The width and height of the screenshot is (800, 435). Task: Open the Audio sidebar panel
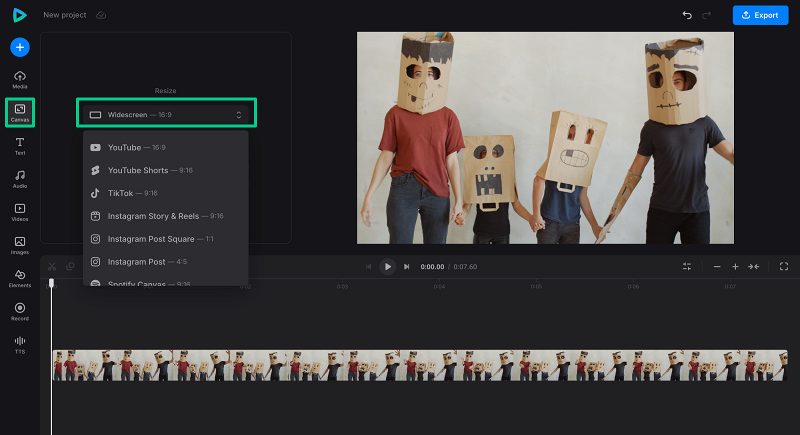[x=20, y=179]
